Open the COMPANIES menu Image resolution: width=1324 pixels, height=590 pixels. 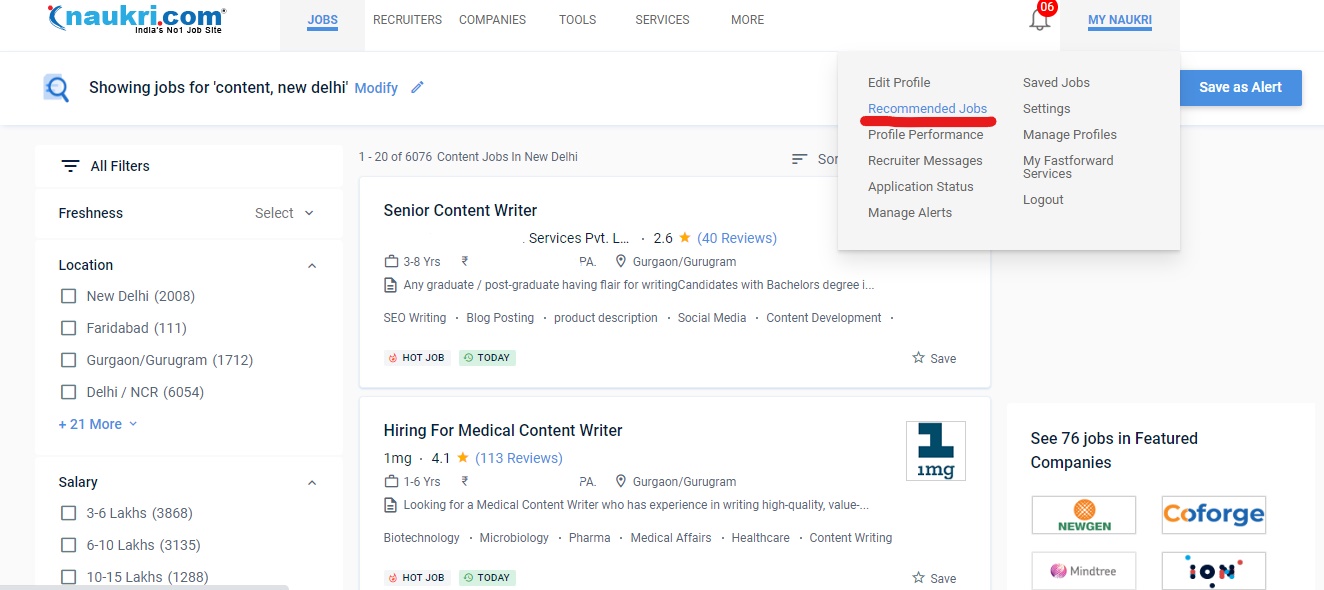(x=492, y=20)
